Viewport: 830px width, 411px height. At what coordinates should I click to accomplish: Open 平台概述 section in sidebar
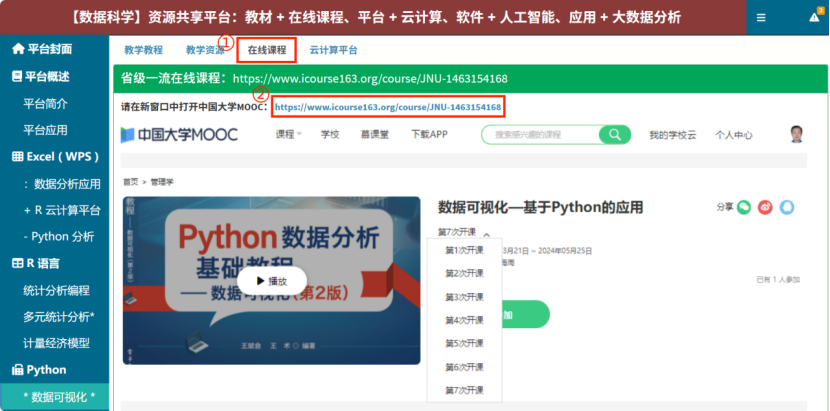[41, 76]
